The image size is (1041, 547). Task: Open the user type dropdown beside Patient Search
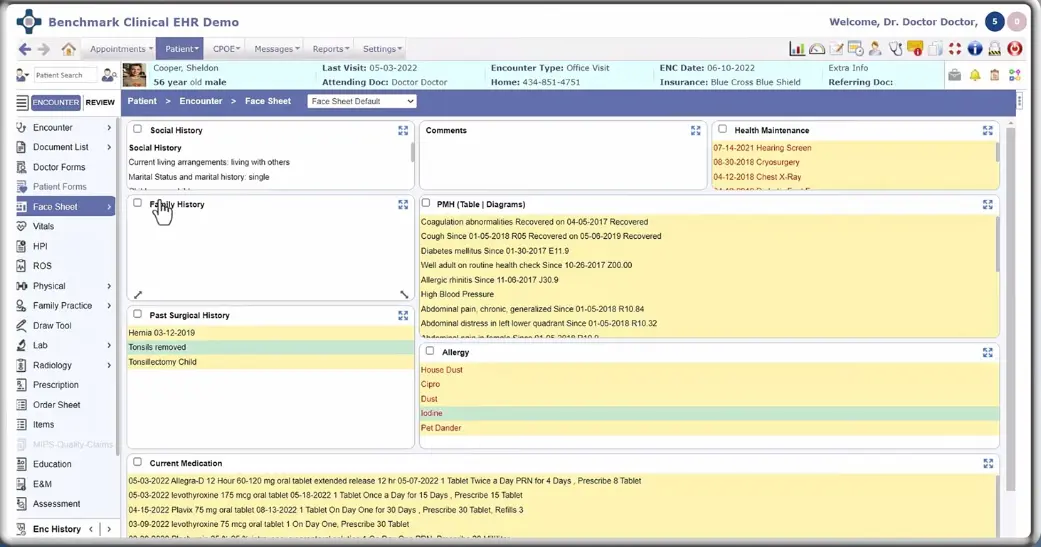[23, 75]
